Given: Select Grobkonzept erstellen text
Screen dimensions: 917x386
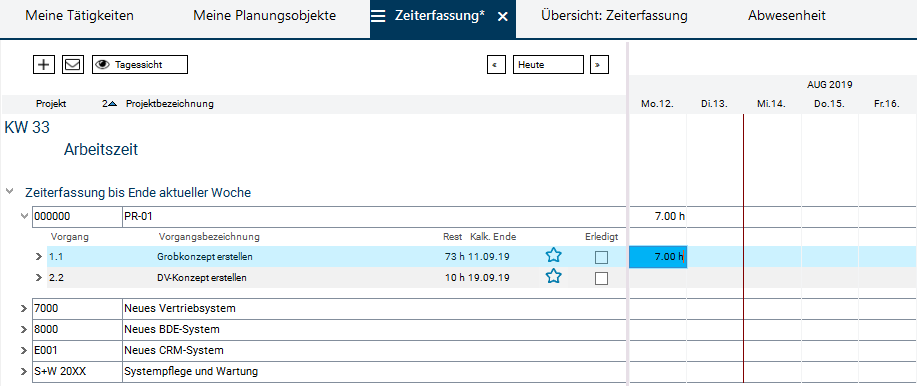Looking at the screenshot, I should pos(205,257).
